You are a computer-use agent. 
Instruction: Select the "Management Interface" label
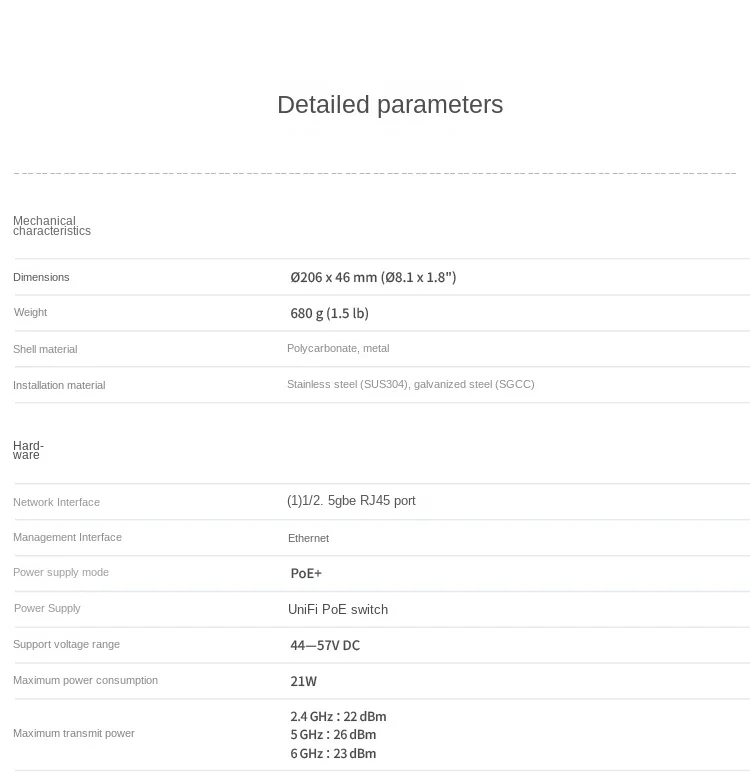(x=67, y=537)
